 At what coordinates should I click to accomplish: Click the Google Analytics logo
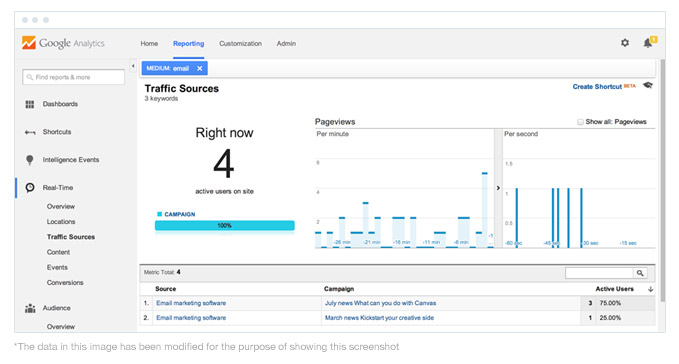(x=63, y=43)
